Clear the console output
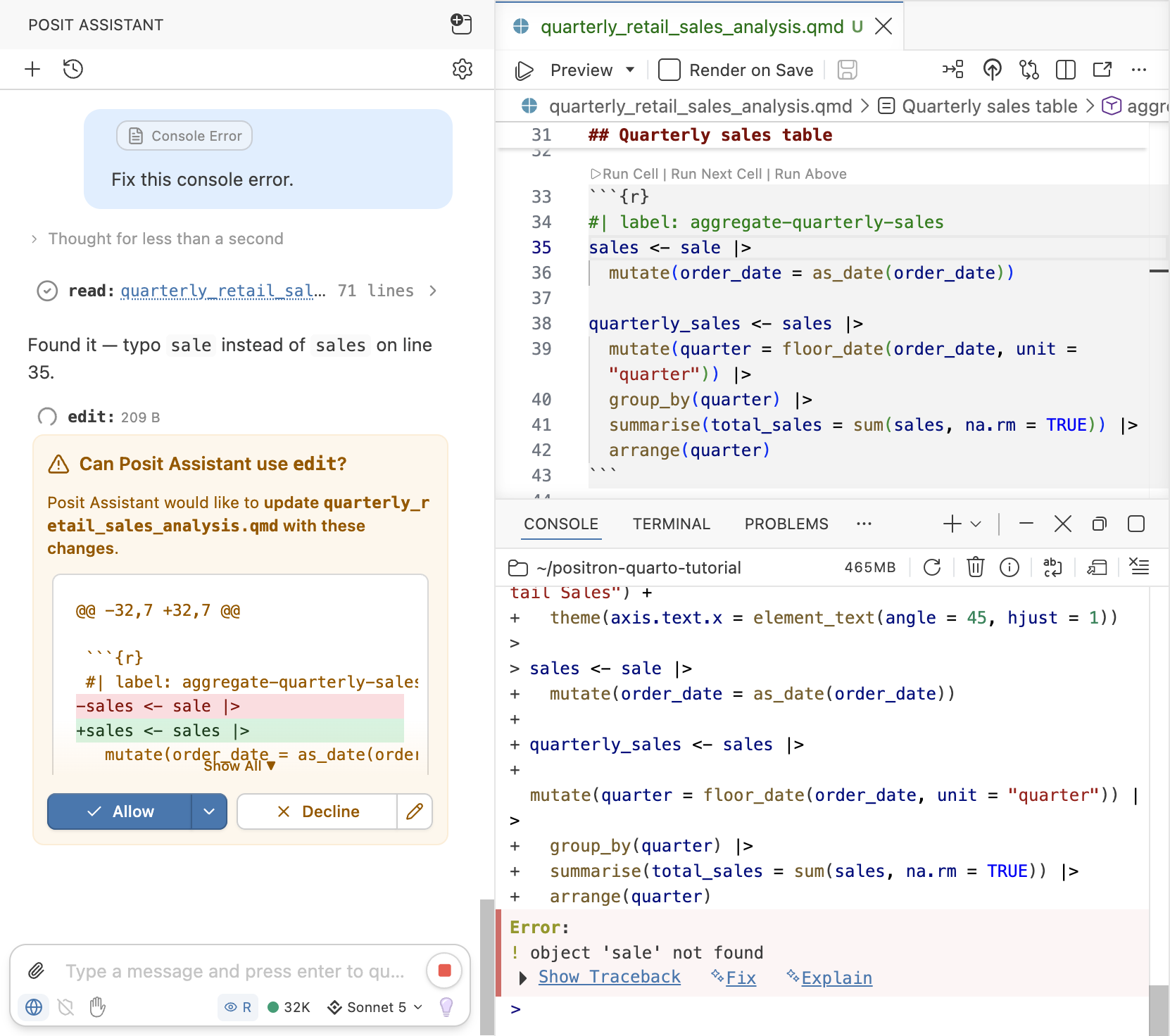Screen dimensions: 1170x1036 [x=1139, y=567]
